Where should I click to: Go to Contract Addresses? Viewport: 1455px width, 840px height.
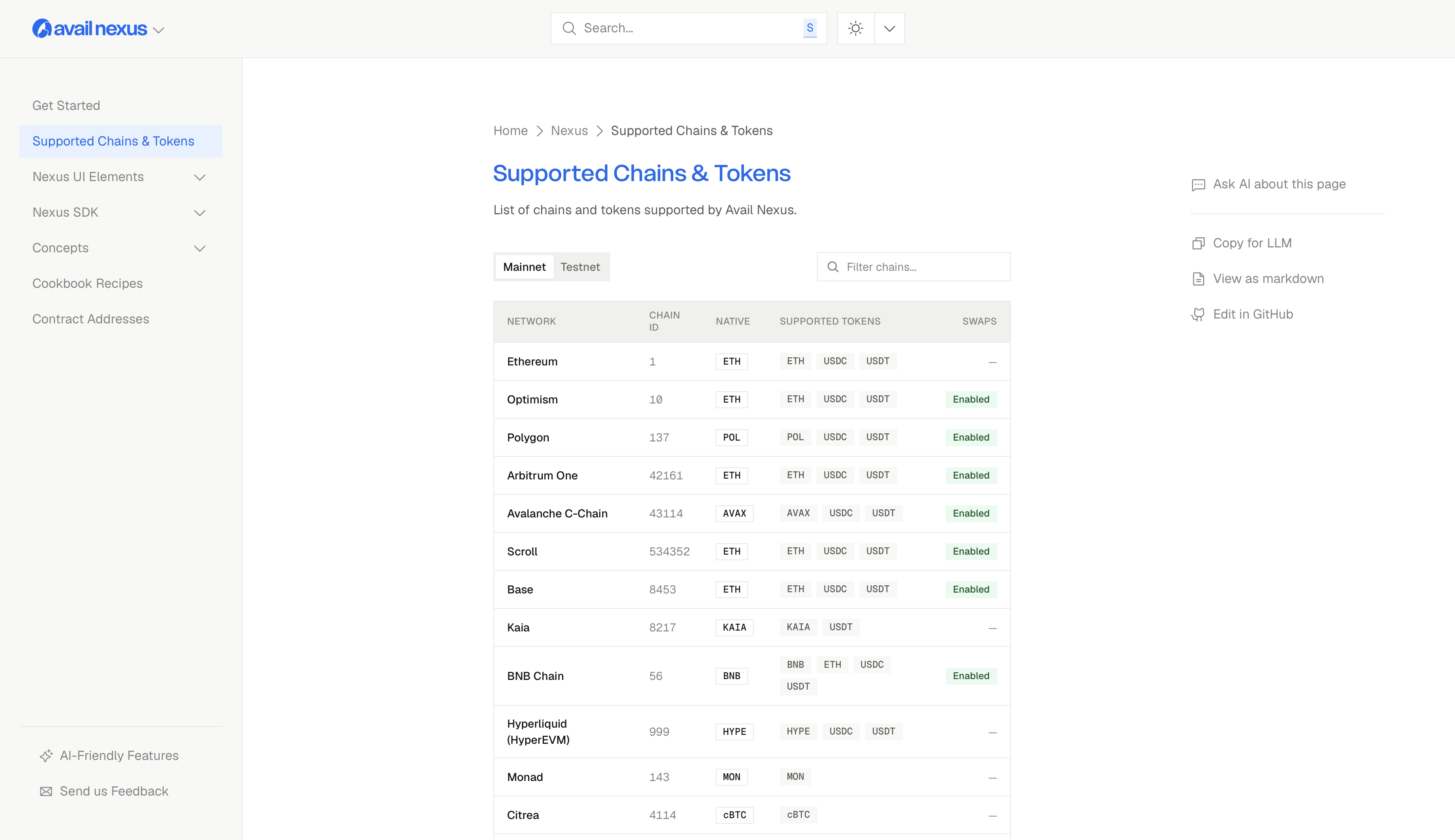(91, 319)
